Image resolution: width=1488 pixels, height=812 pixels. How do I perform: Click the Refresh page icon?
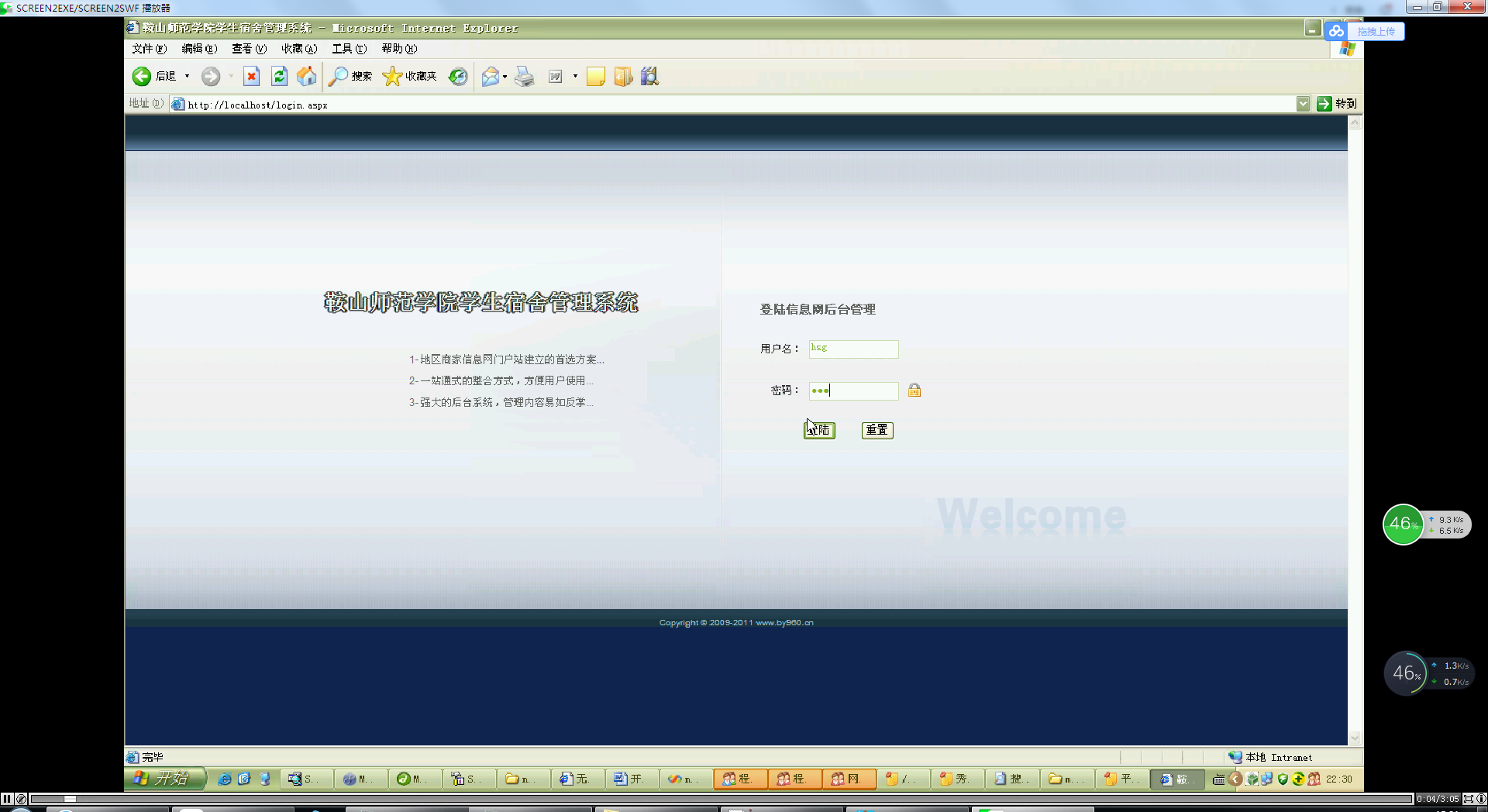tap(279, 76)
